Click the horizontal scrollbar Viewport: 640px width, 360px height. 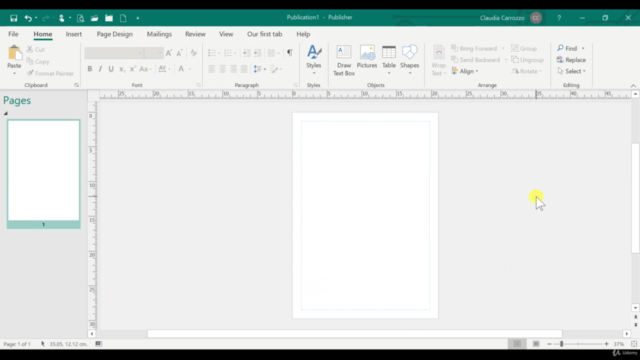(x=354, y=334)
